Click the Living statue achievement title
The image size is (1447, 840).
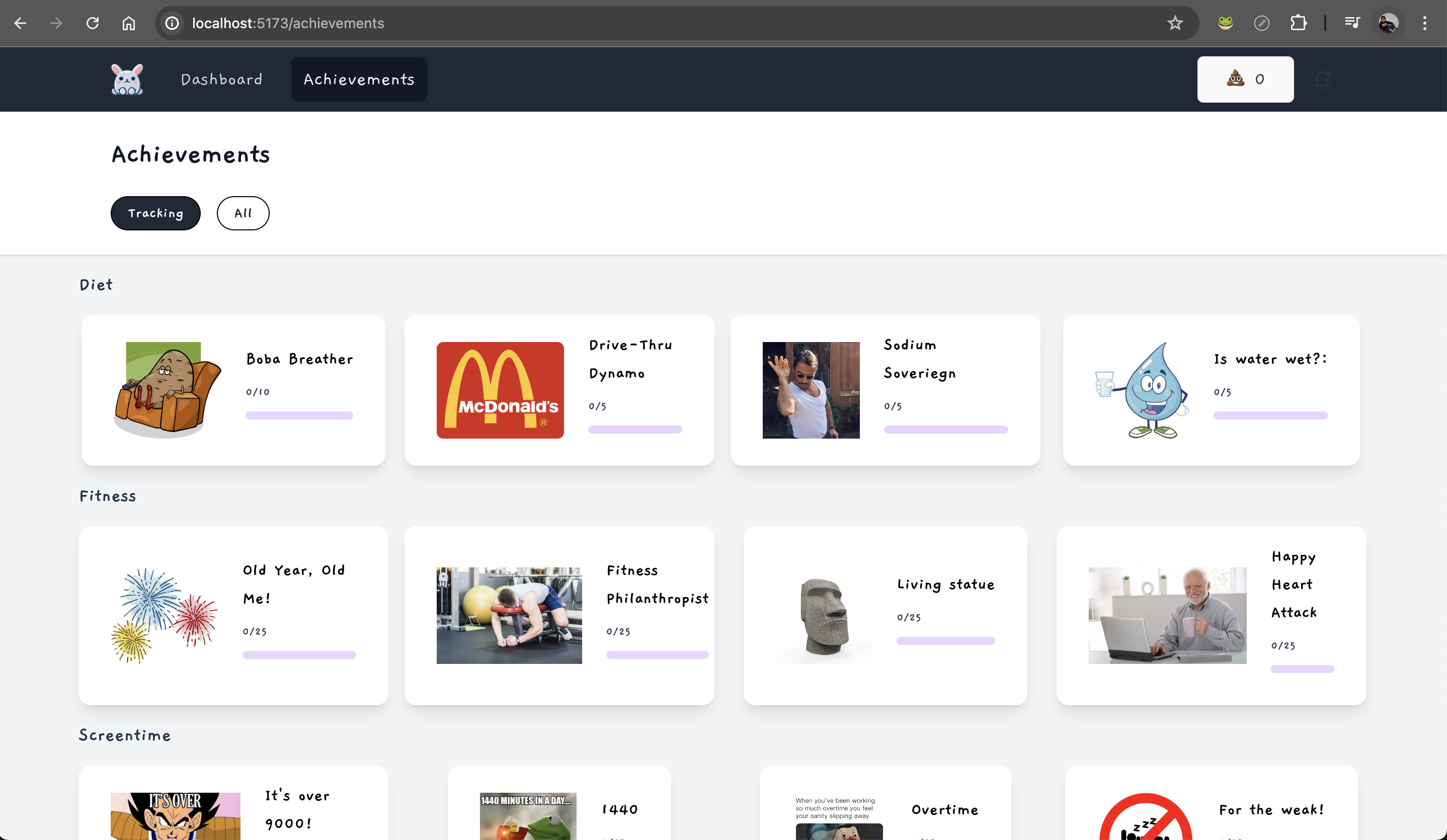[946, 584]
